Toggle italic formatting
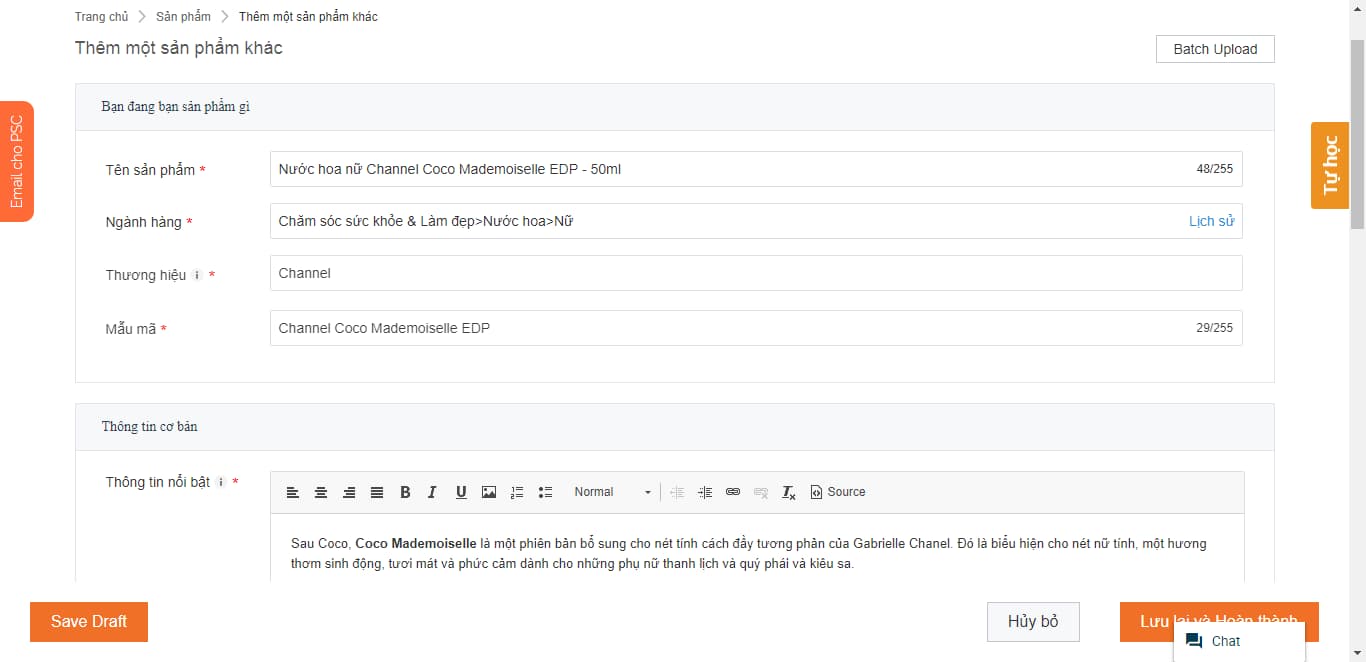Image resolution: width=1366 pixels, height=662 pixels. (x=432, y=492)
